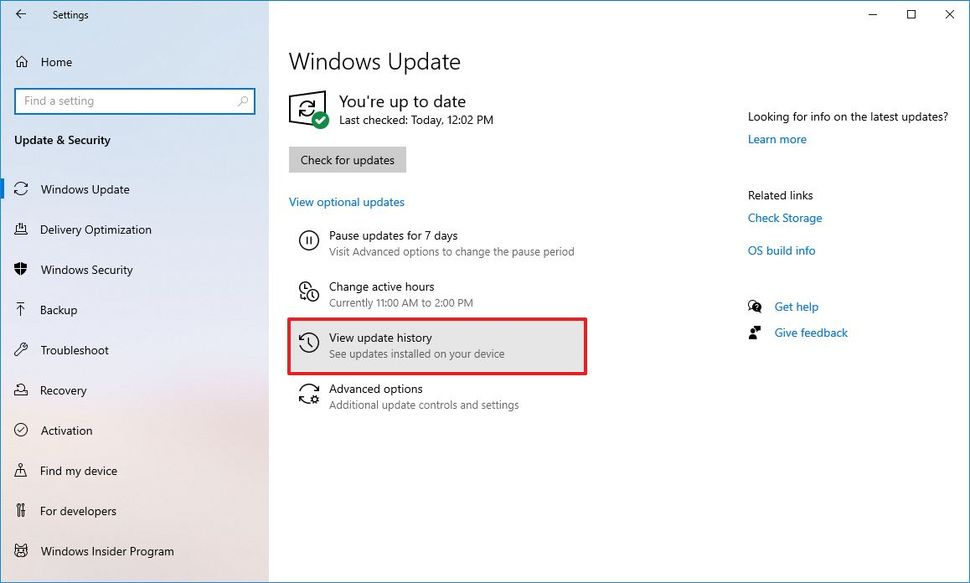Open View update history
This screenshot has height=583, width=970.
(x=437, y=346)
